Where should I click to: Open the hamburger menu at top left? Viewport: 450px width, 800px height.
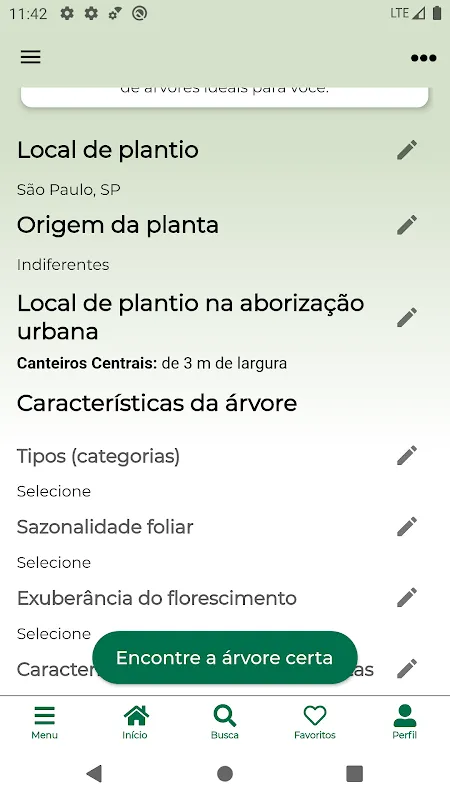click(31, 57)
